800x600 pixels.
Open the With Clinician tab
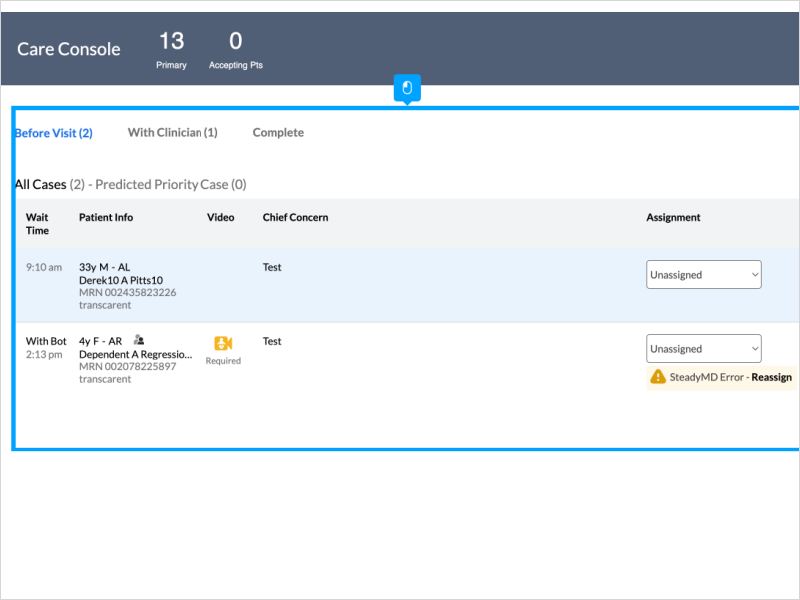pyautogui.click(x=172, y=132)
